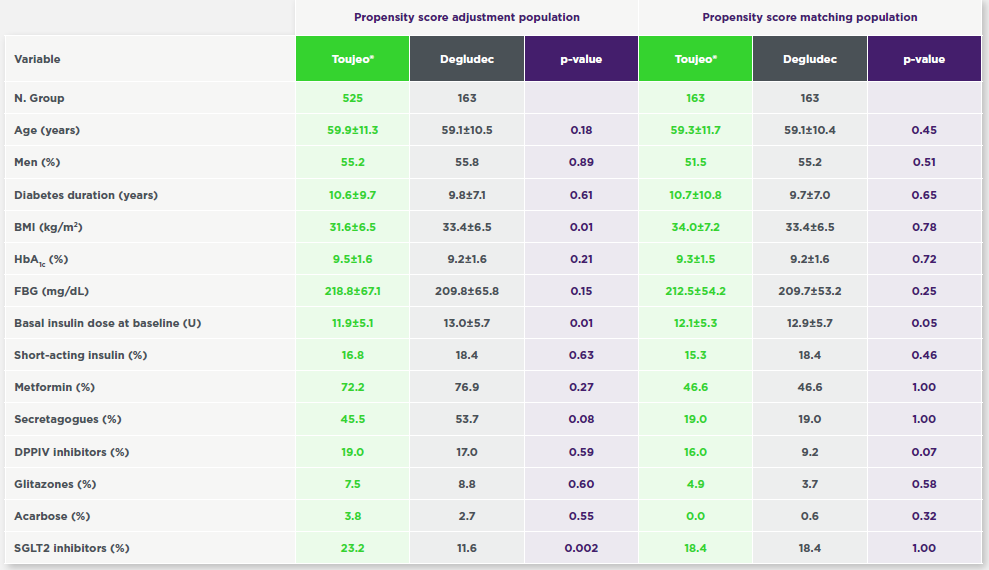Select the FBG value 218.8±67.1 cell

click(x=352, y=291)
